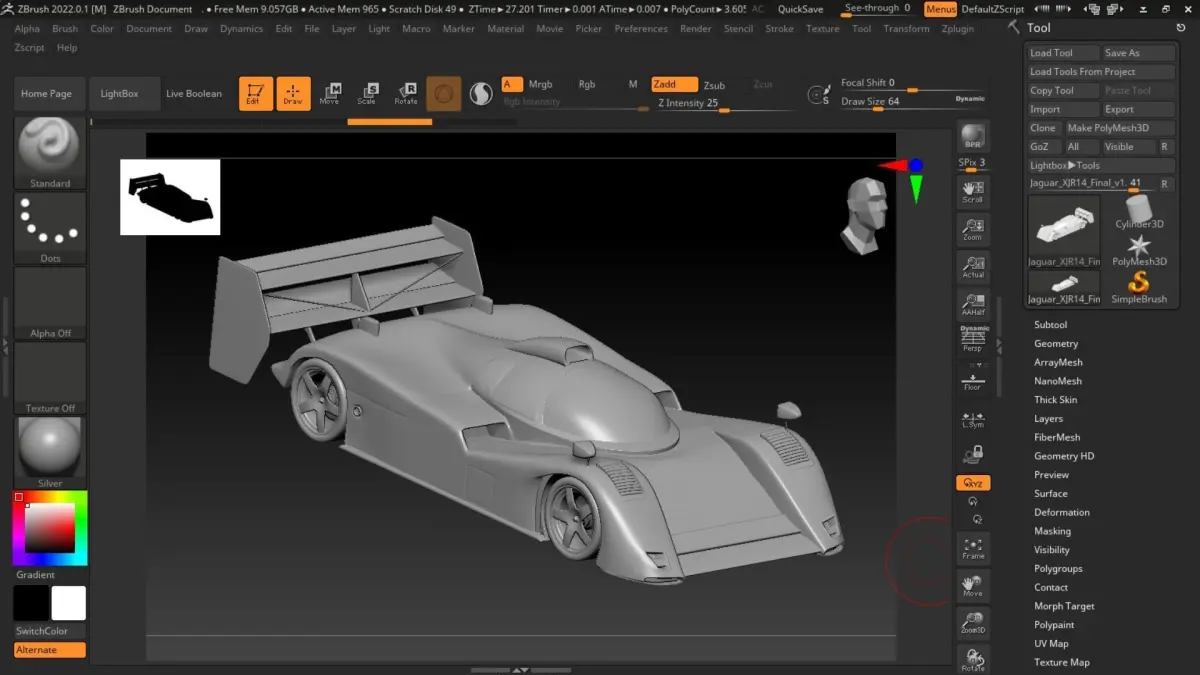
Task: Open the Preferences menu
Action: pyautogui.click(x=641, y=29)
